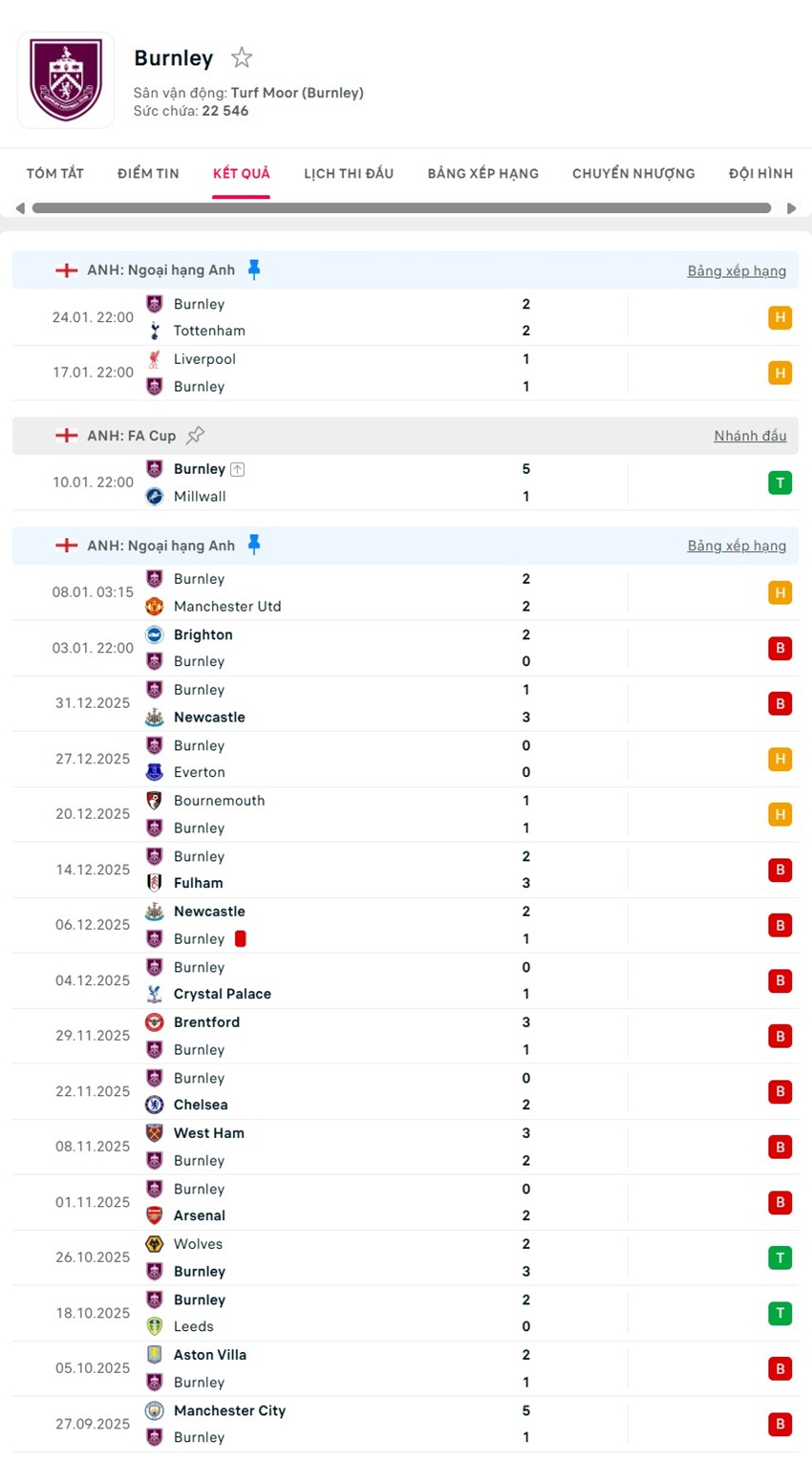The height and width of the screenshot is (1461, 812).
Task: Open the Wolves vs Burnley match row
Action: (x=382, y=1257)
